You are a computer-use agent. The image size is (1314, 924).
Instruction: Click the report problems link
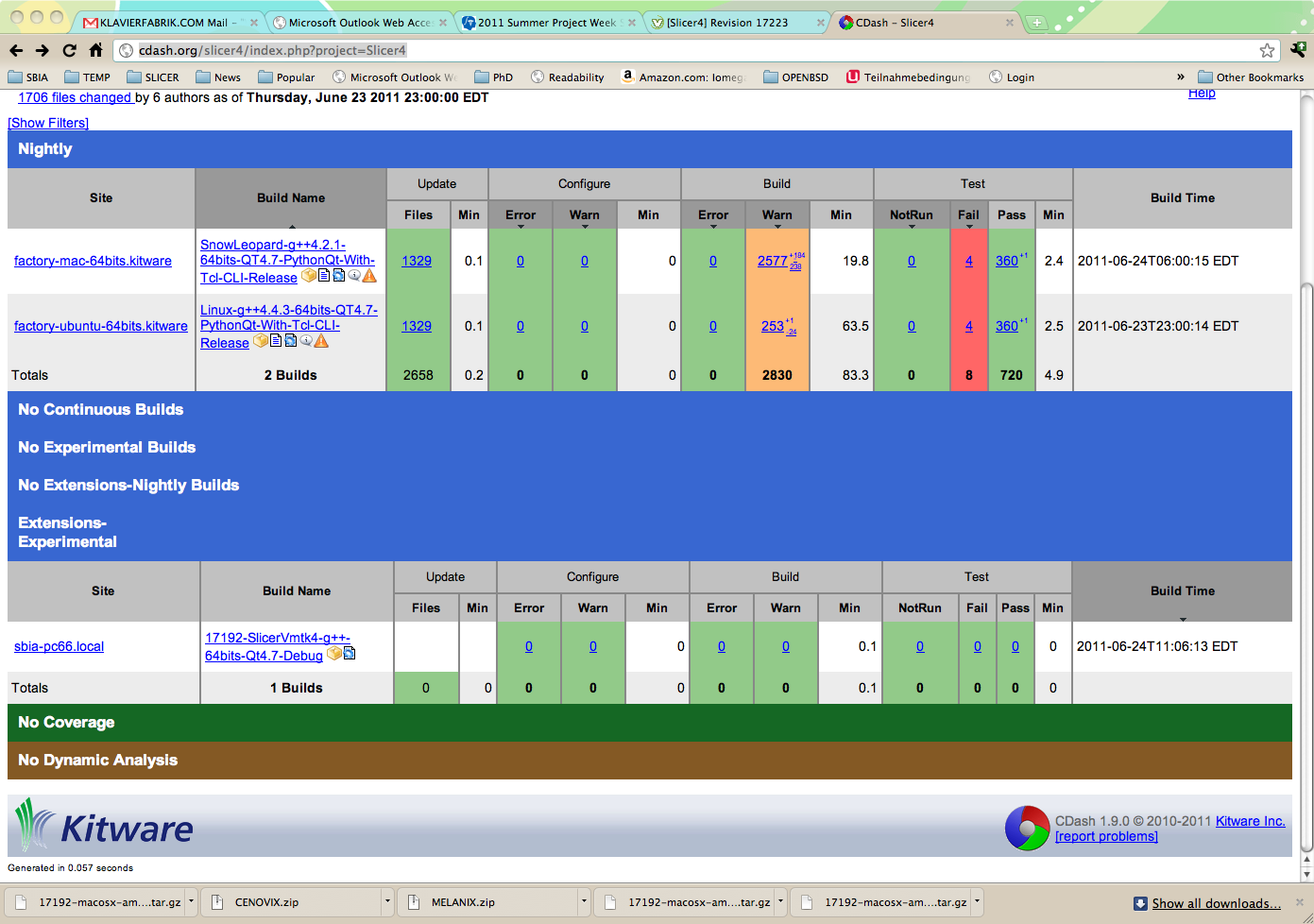coord(1106,836)
